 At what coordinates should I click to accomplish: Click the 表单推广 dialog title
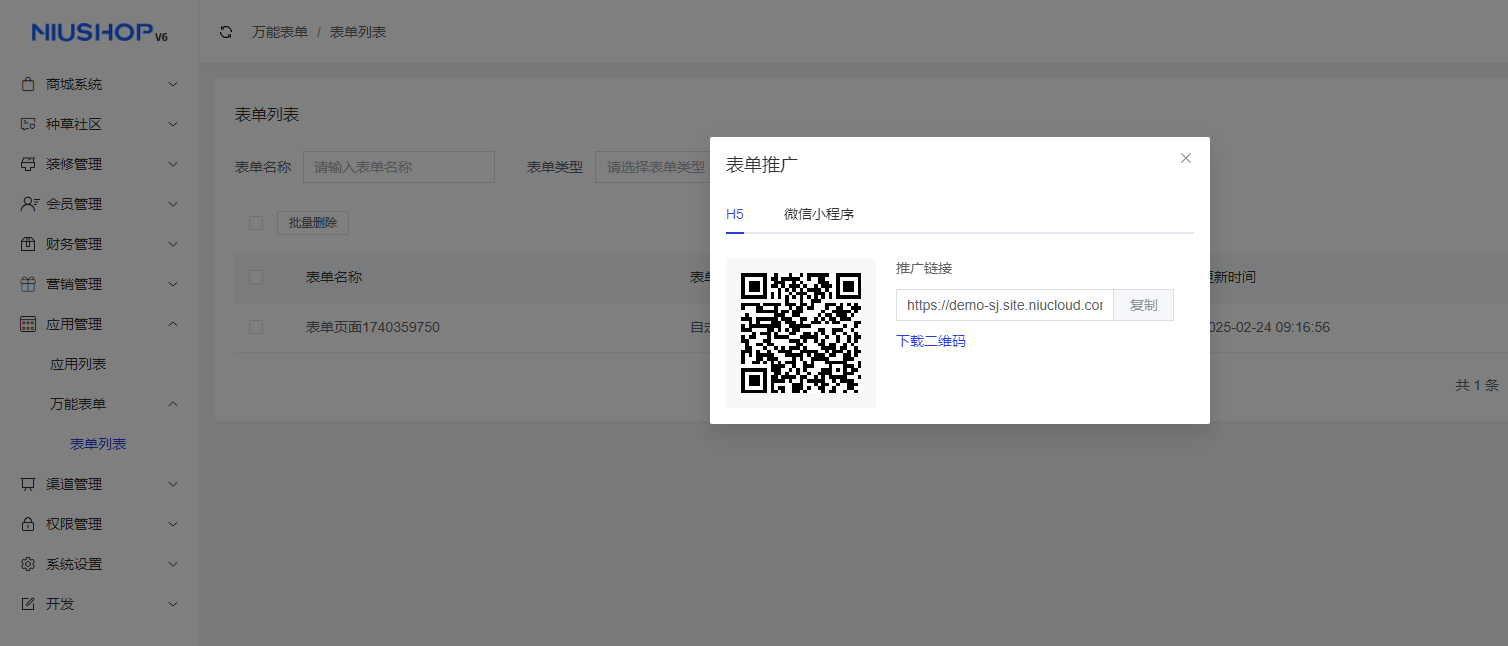pos(762,165)
